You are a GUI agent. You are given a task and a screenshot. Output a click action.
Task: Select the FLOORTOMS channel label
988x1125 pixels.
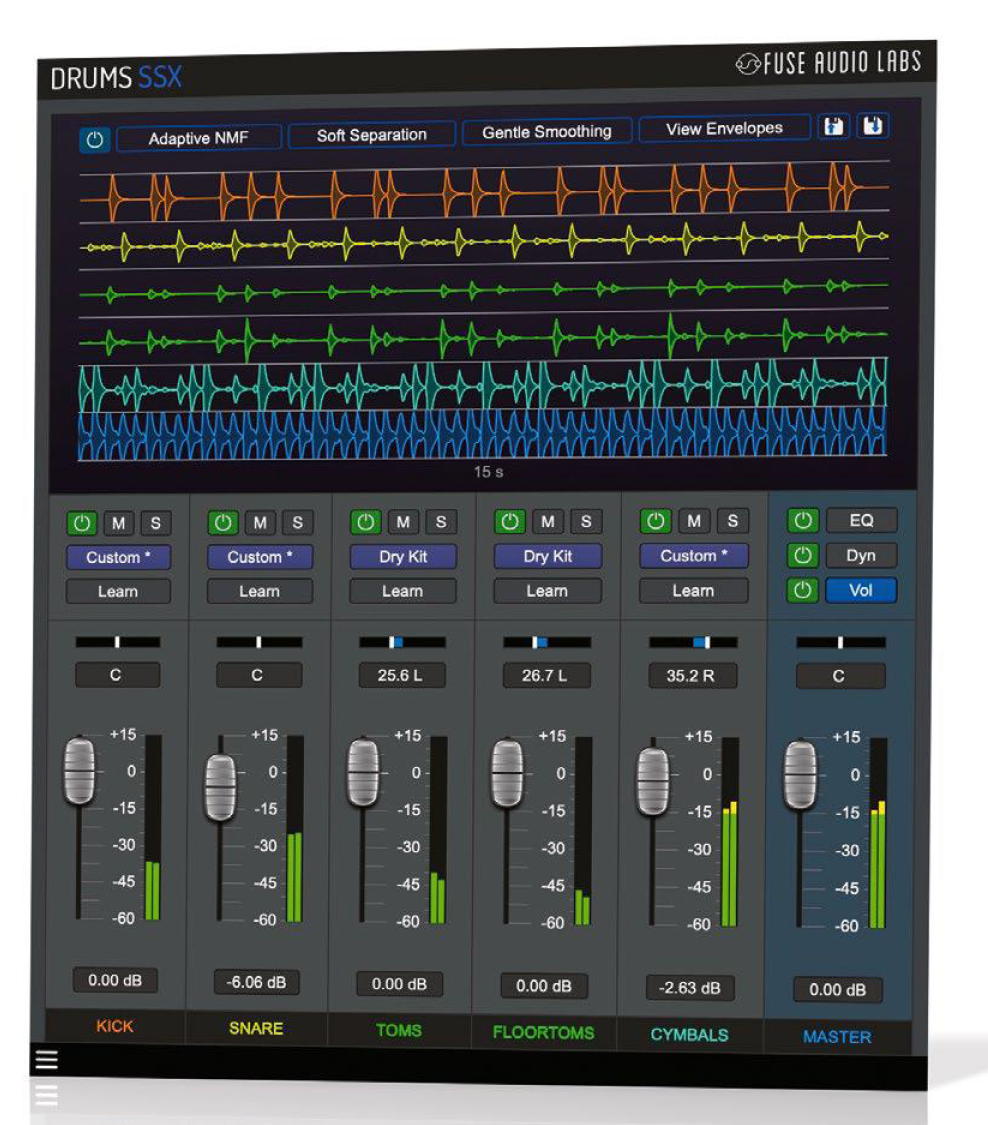point(543,1032)
